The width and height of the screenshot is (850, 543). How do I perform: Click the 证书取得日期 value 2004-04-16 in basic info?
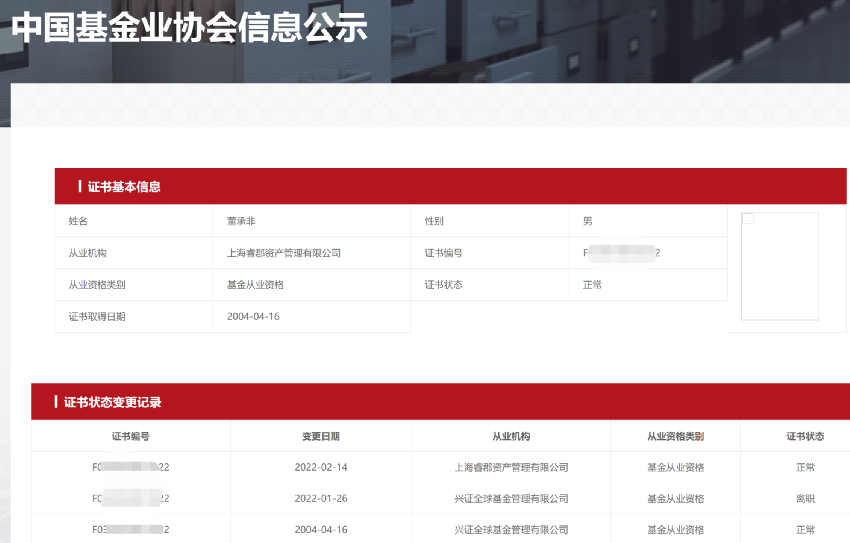tap(253, 316)
